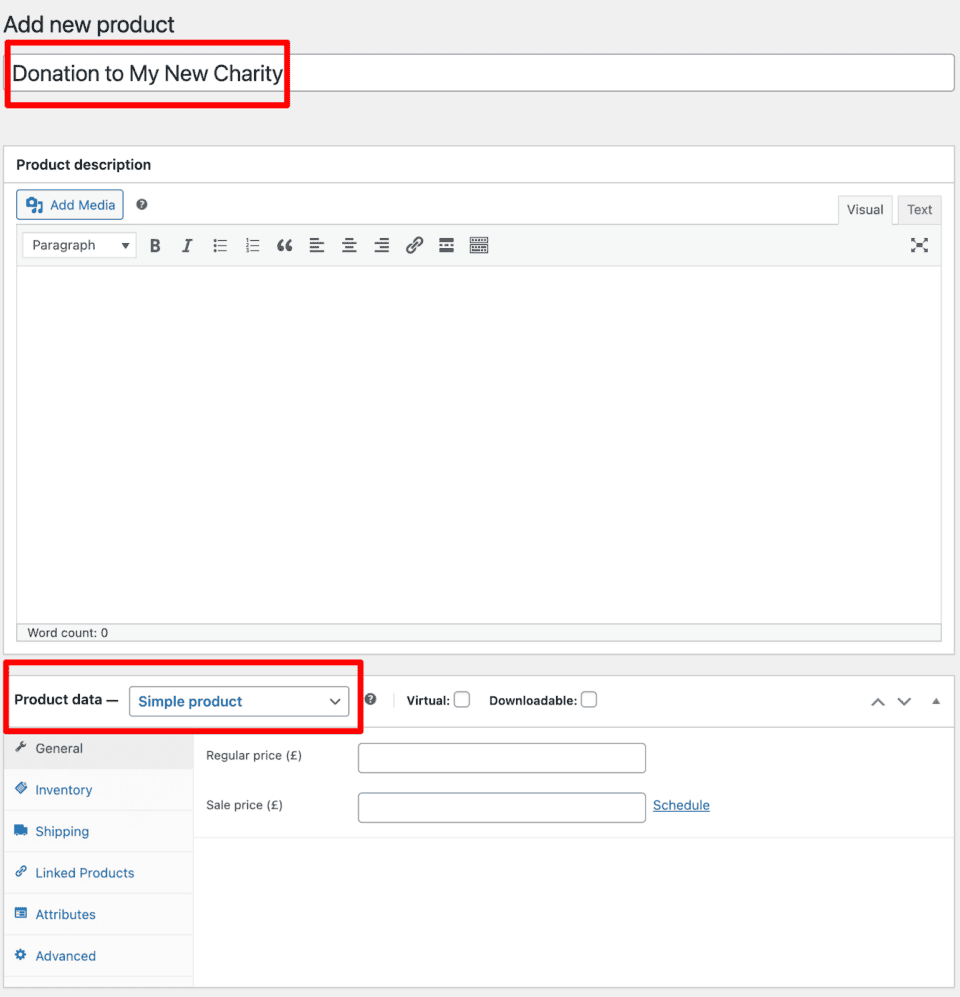The image size is (960, 997).
Task: Go to the Linked Products tab
Action: click(85, 873)
